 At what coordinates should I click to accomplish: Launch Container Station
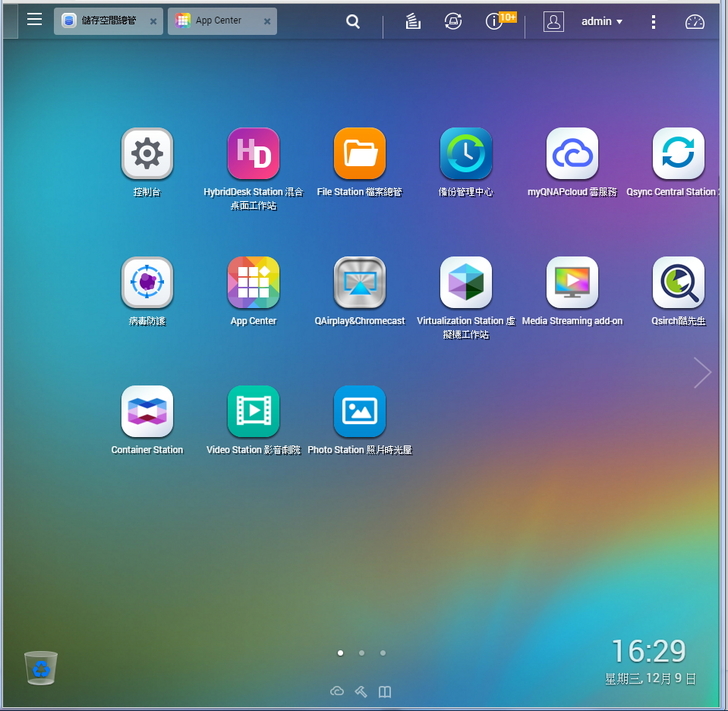coord(147,411)
